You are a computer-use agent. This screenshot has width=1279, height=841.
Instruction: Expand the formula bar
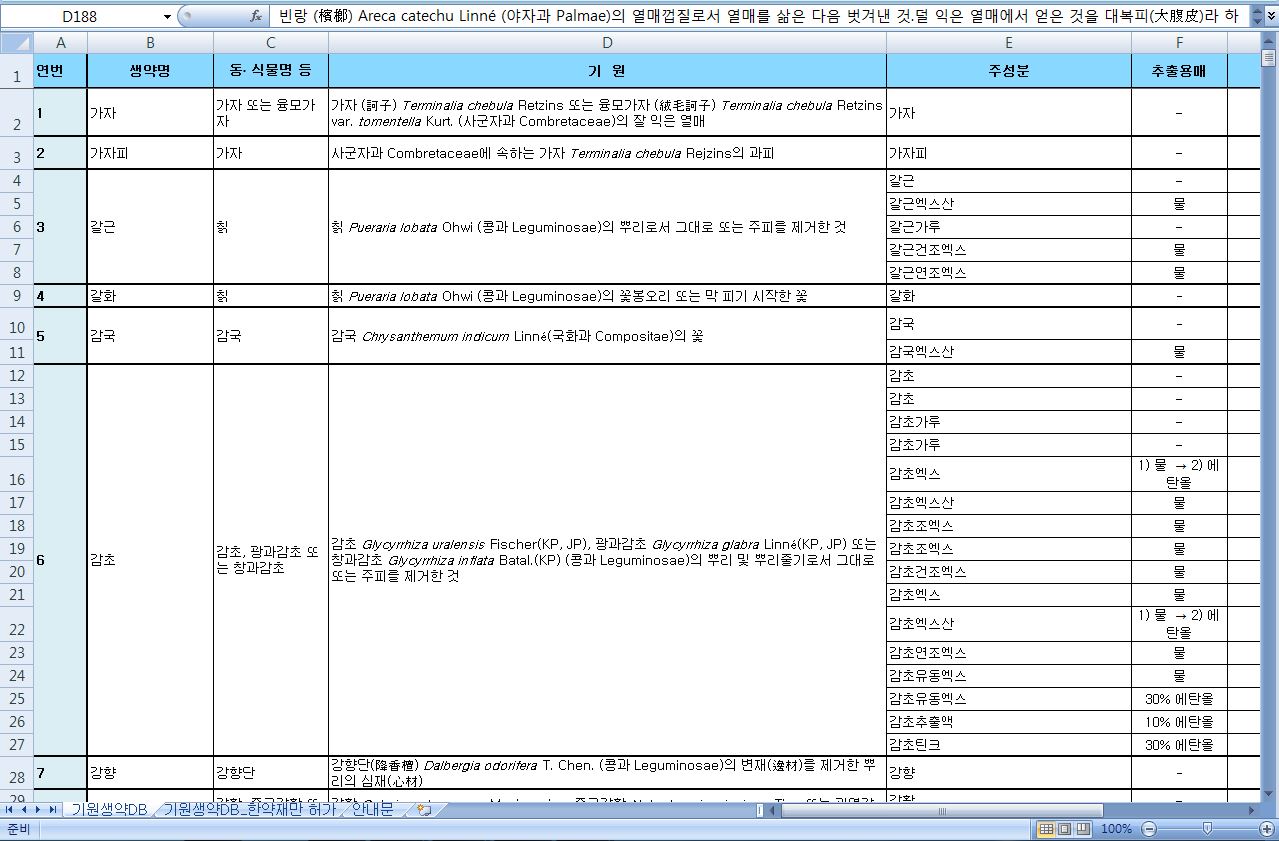click(1271, 16)
